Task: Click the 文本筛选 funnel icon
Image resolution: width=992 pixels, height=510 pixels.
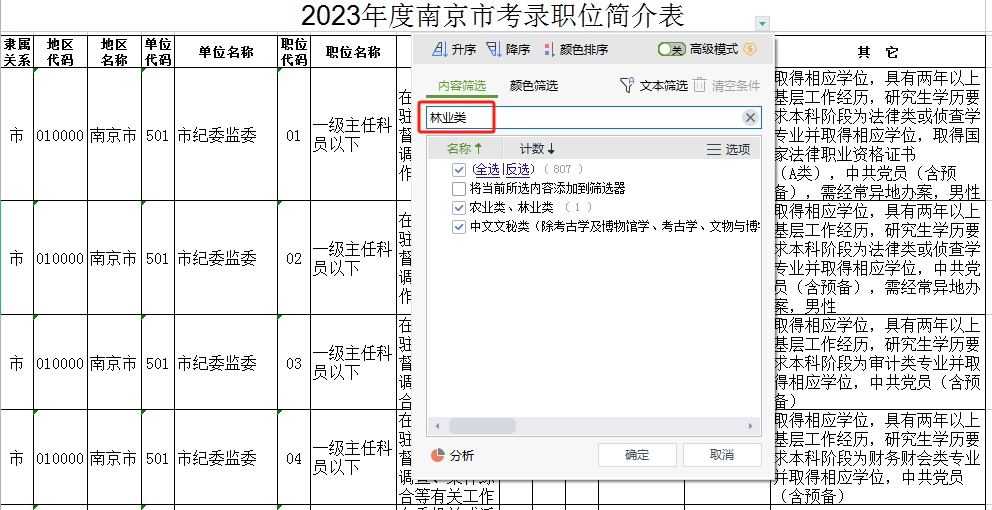Action: tap(627, 86)
